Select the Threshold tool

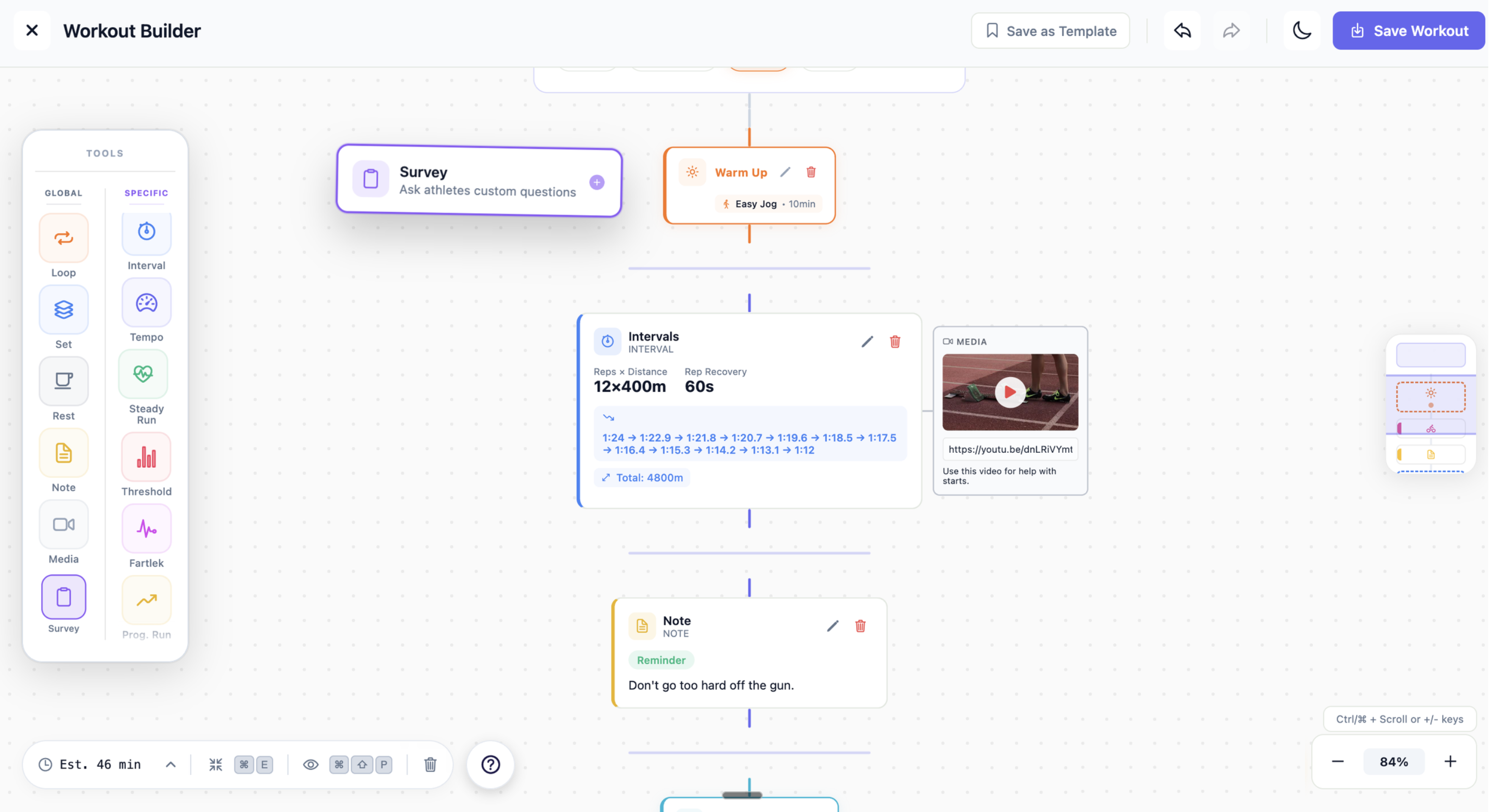(x=146, y=456)
